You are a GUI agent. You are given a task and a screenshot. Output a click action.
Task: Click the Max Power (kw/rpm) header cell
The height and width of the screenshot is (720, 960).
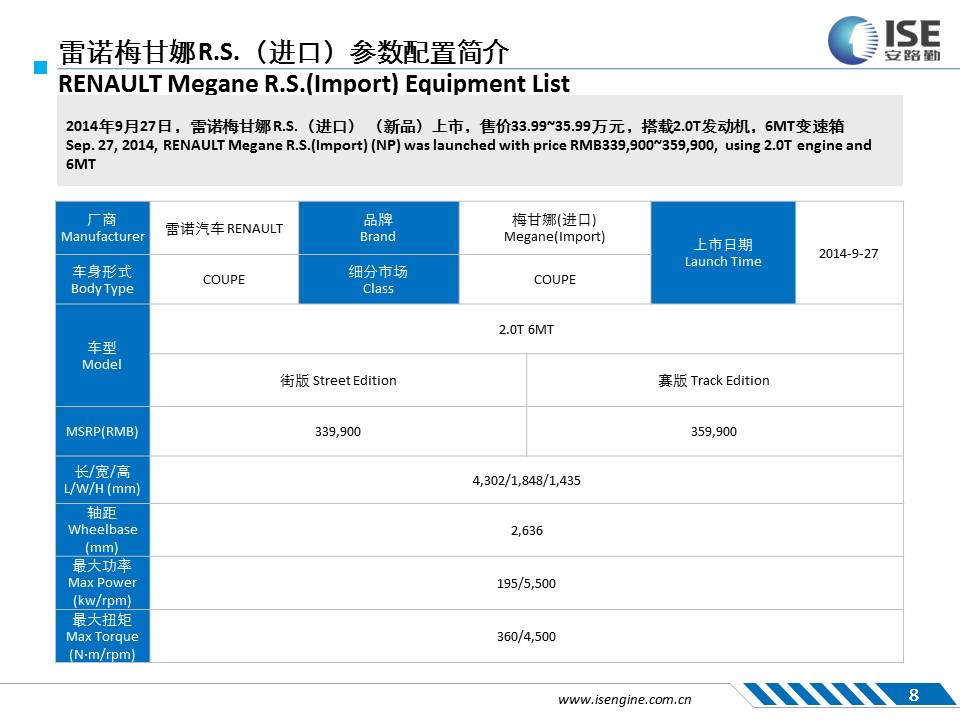point(102,583)
